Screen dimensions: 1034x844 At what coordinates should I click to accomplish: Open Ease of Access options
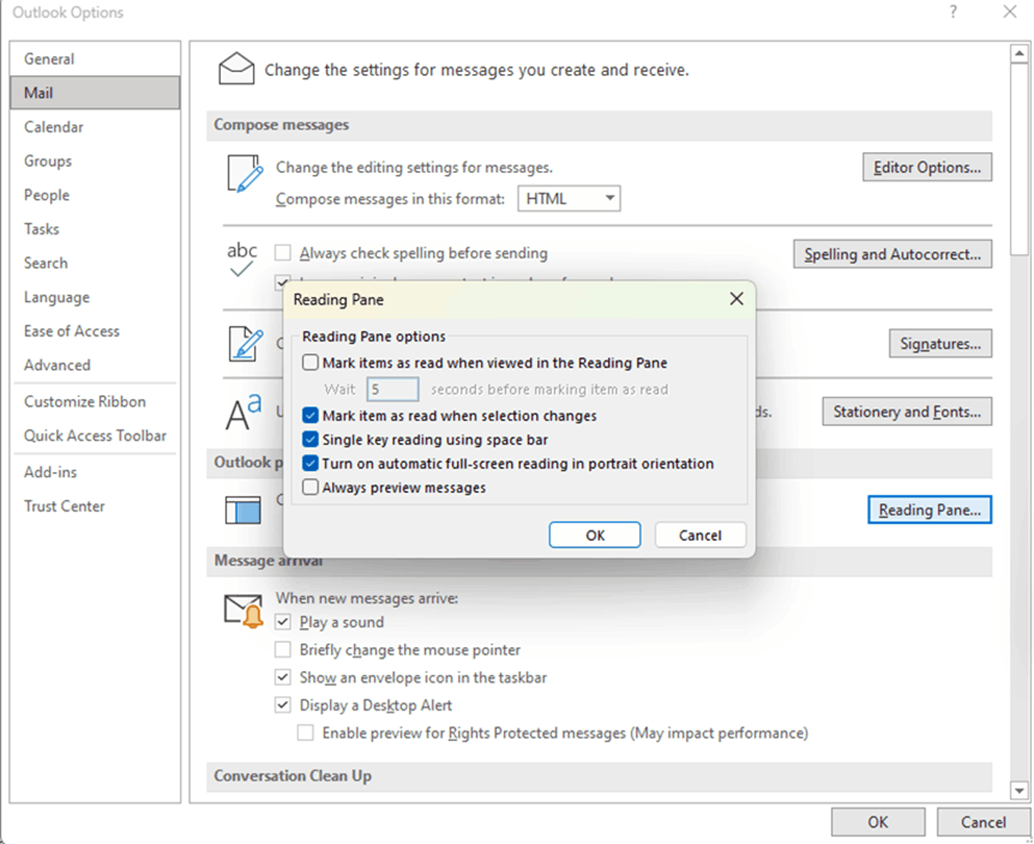click(95, 331)
